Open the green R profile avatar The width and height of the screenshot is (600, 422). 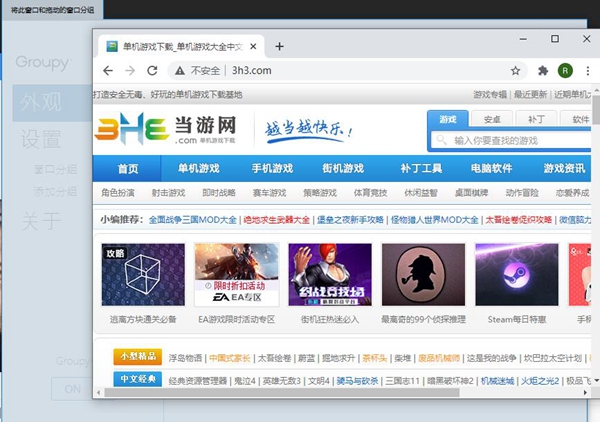565,71
